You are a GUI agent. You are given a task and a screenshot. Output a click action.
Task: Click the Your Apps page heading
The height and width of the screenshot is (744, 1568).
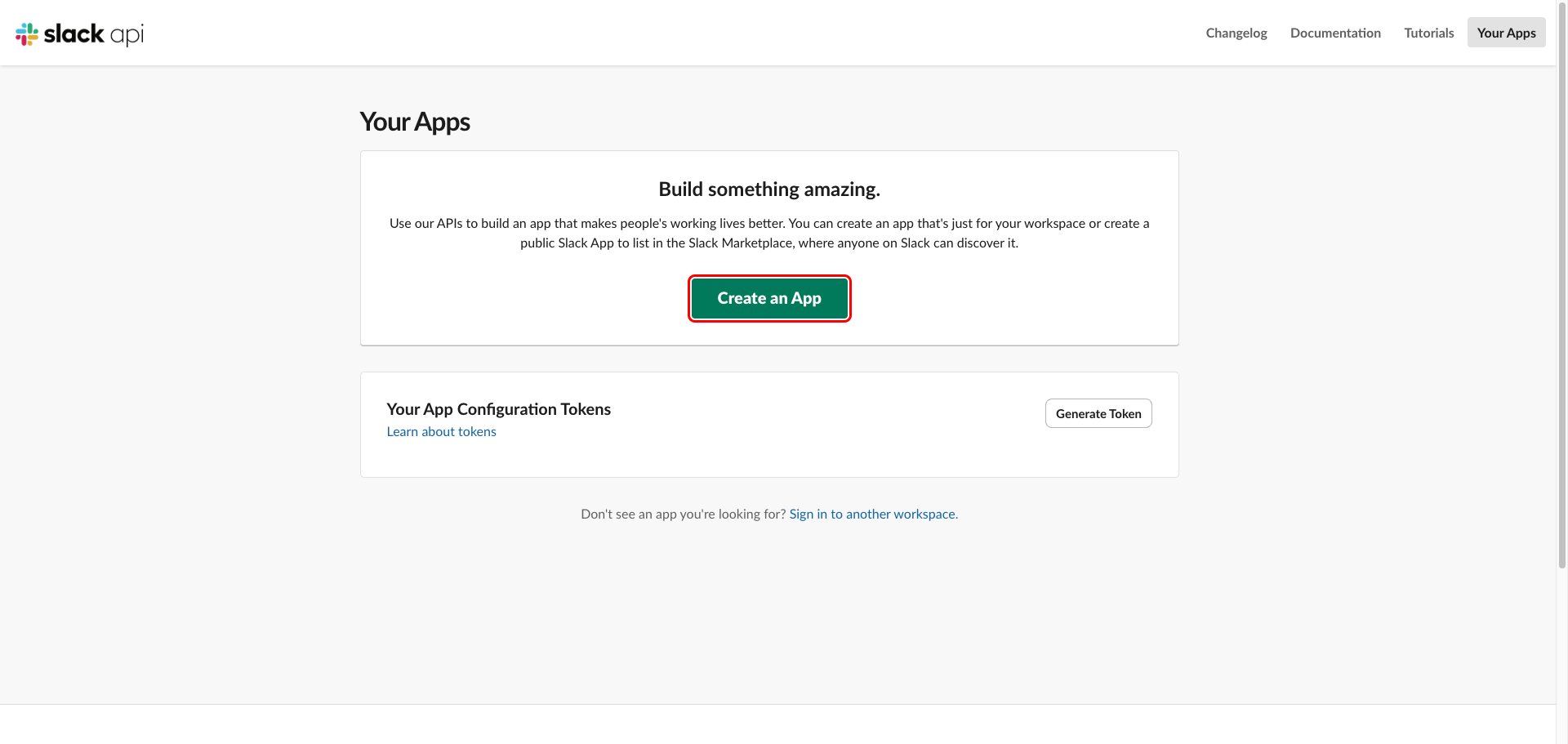(415, 122)
